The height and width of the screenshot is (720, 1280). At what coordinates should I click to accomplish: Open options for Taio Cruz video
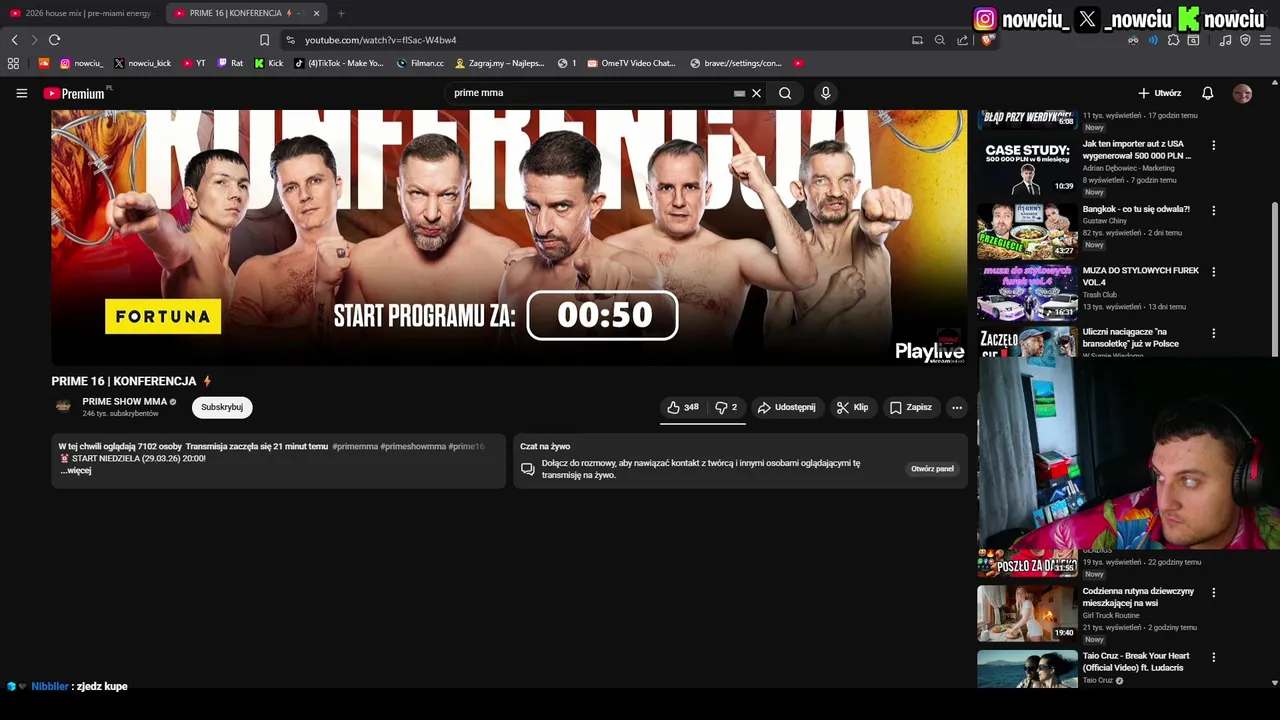(x=1214, y=657)
